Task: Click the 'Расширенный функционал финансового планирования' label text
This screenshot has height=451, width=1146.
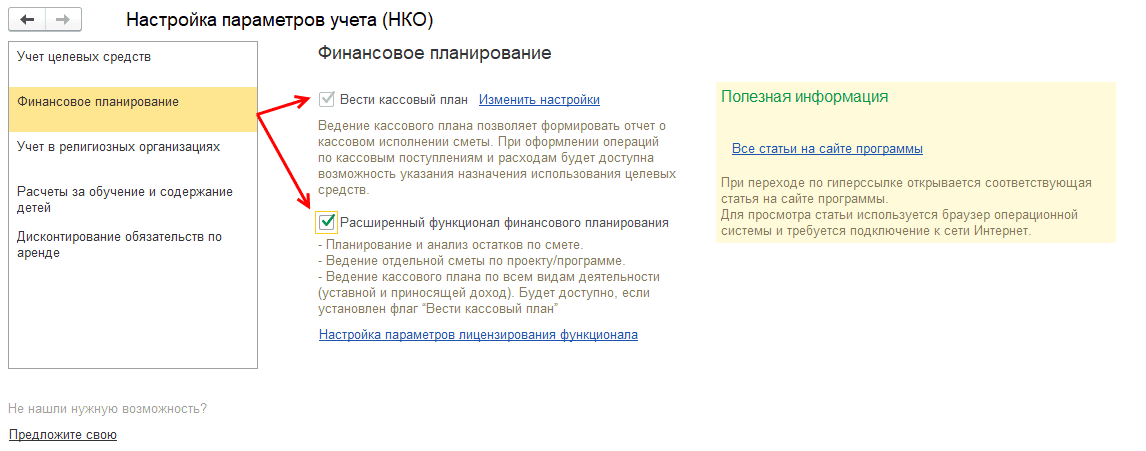Action: pos(504,222)
